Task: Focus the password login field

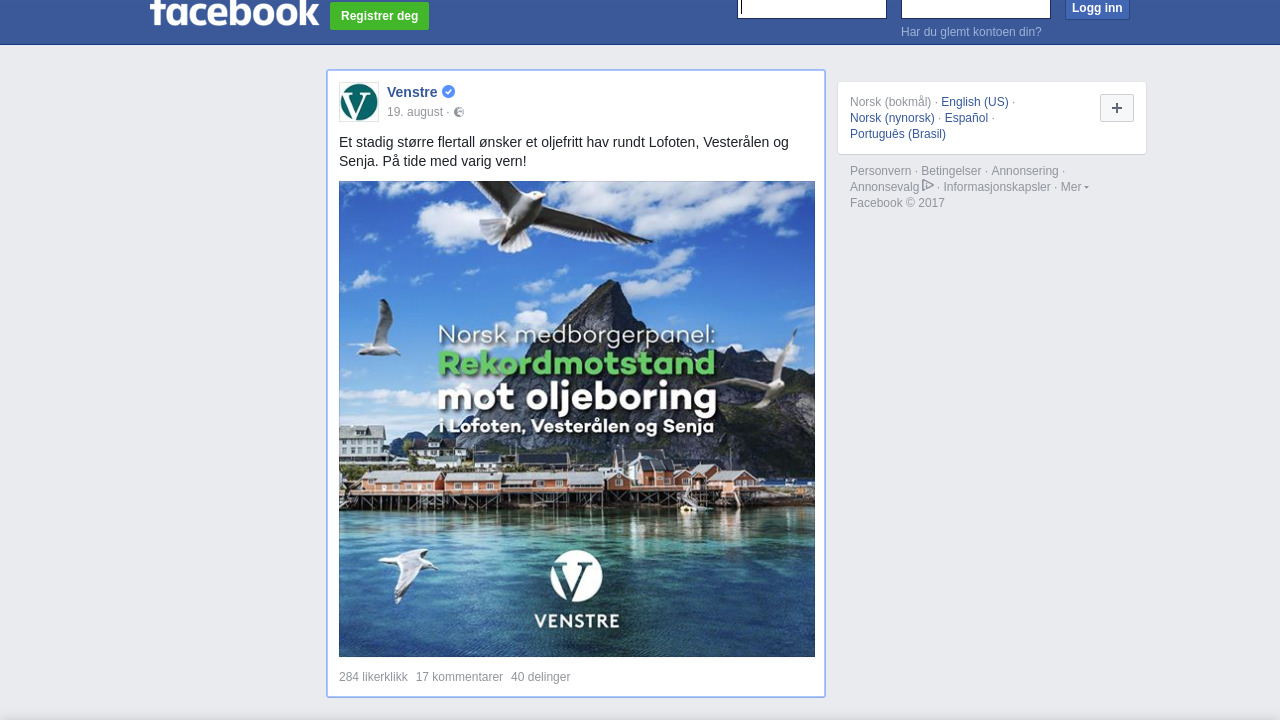Action: click(x=976, y=9)
